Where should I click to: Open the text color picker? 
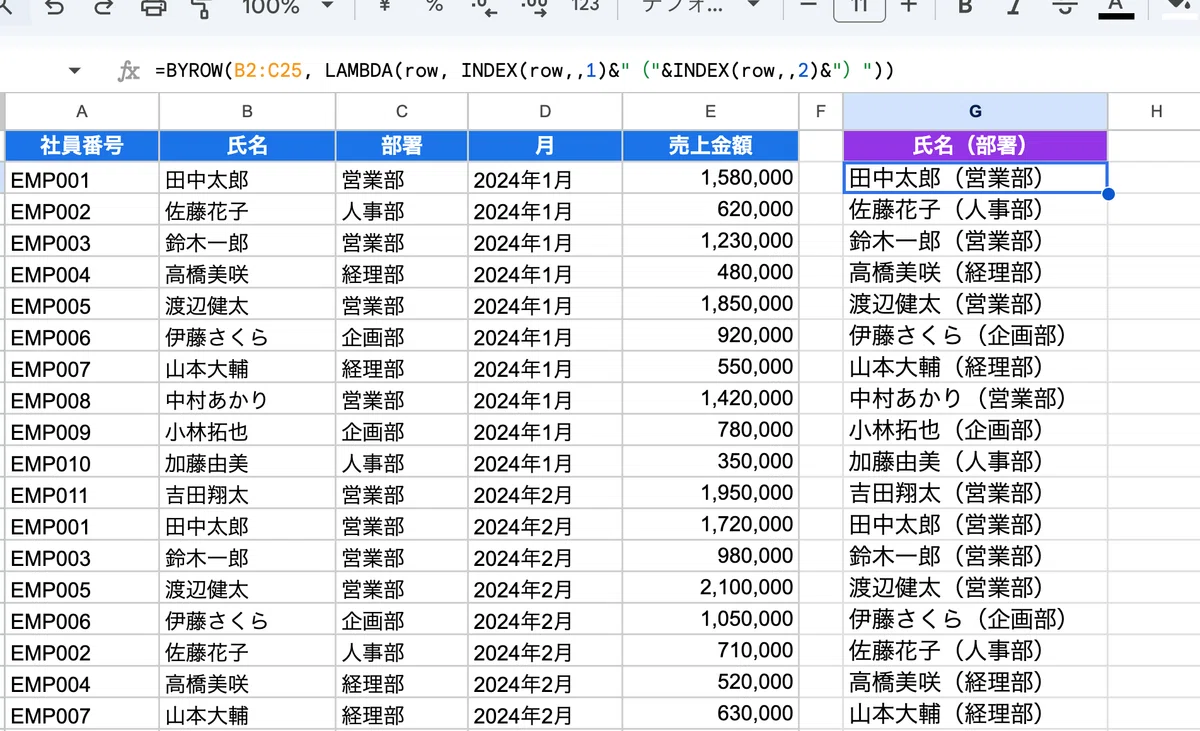(x=1116, y=9)
